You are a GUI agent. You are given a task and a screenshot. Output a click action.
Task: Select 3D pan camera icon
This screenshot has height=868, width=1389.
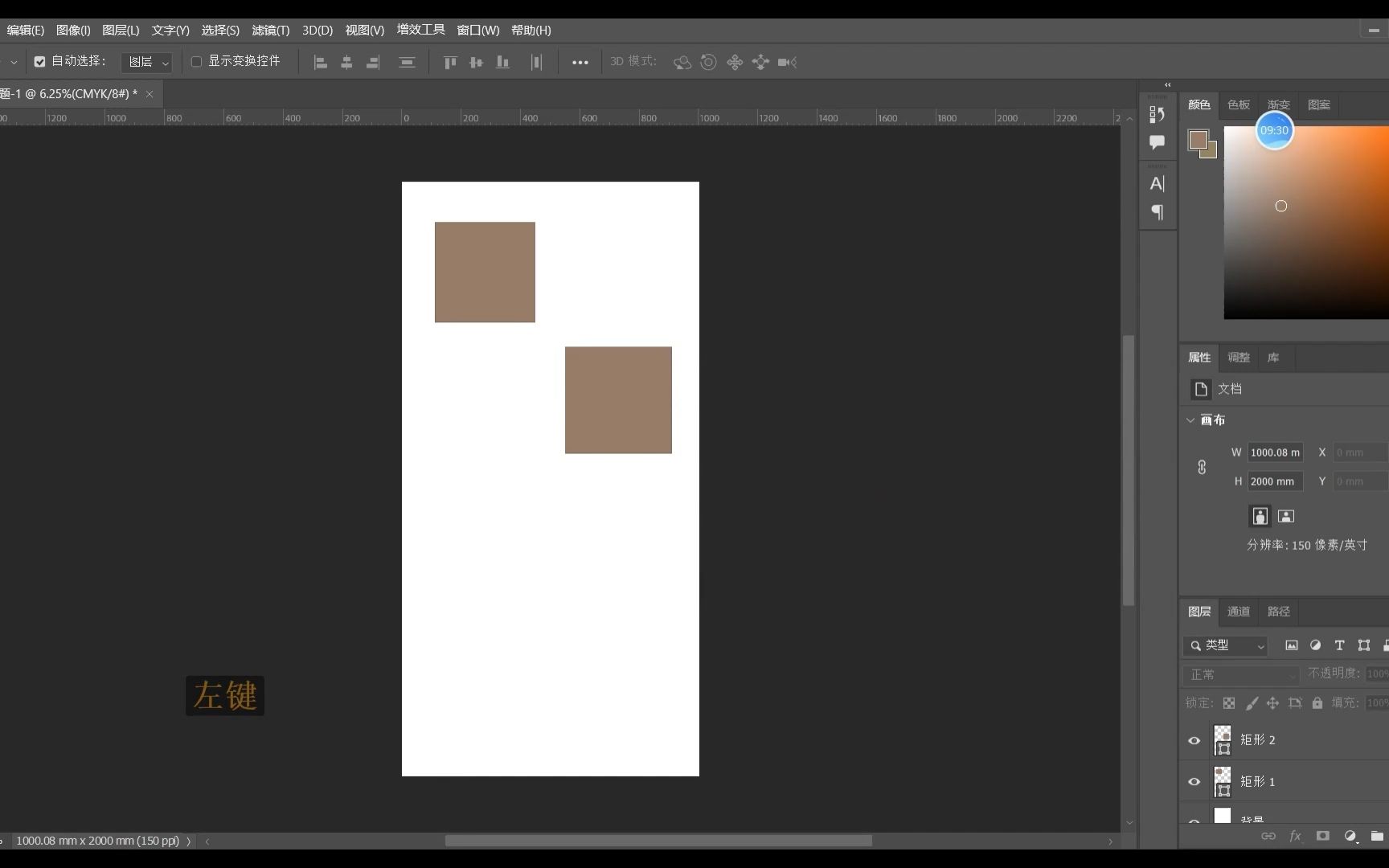(x=735, y=62)
